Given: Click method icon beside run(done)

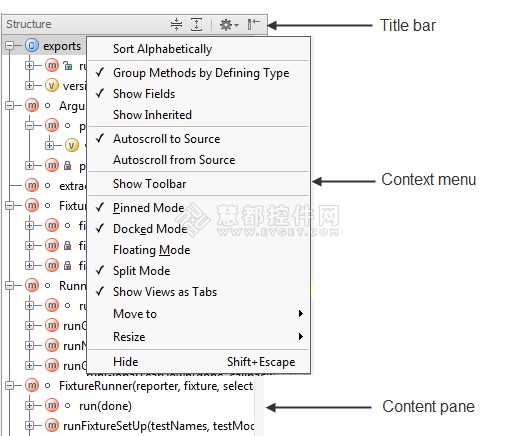Looking at the screenshot, I should pos(52,405).
